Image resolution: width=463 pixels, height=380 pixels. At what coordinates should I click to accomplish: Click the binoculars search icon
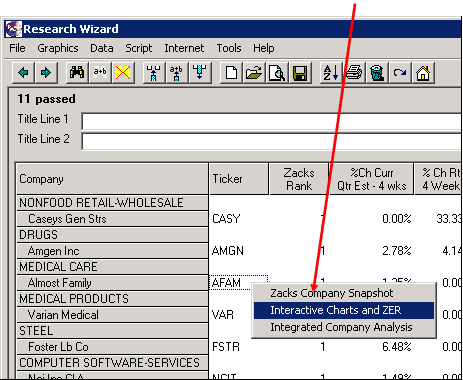pos(77,72)
